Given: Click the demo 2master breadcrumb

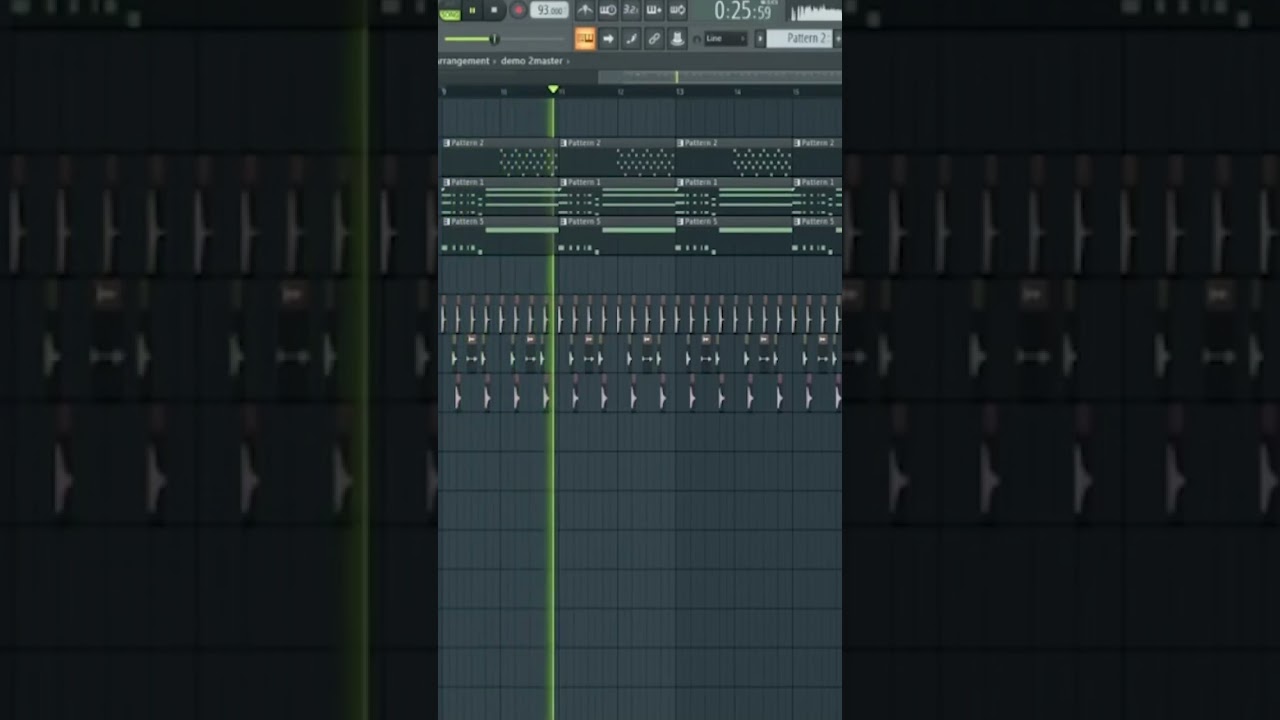Looking at the screenshot, I should coord(531,61).
